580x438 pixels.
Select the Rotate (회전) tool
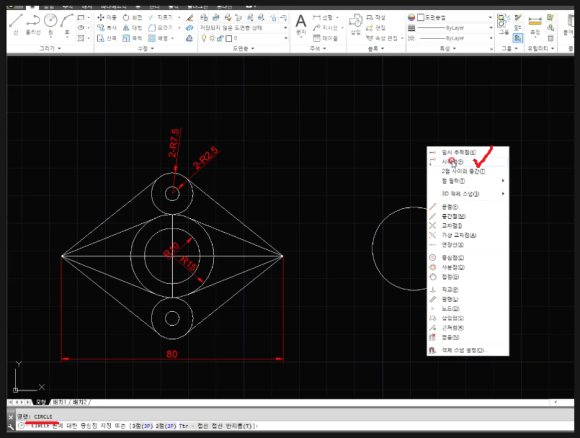132,17
